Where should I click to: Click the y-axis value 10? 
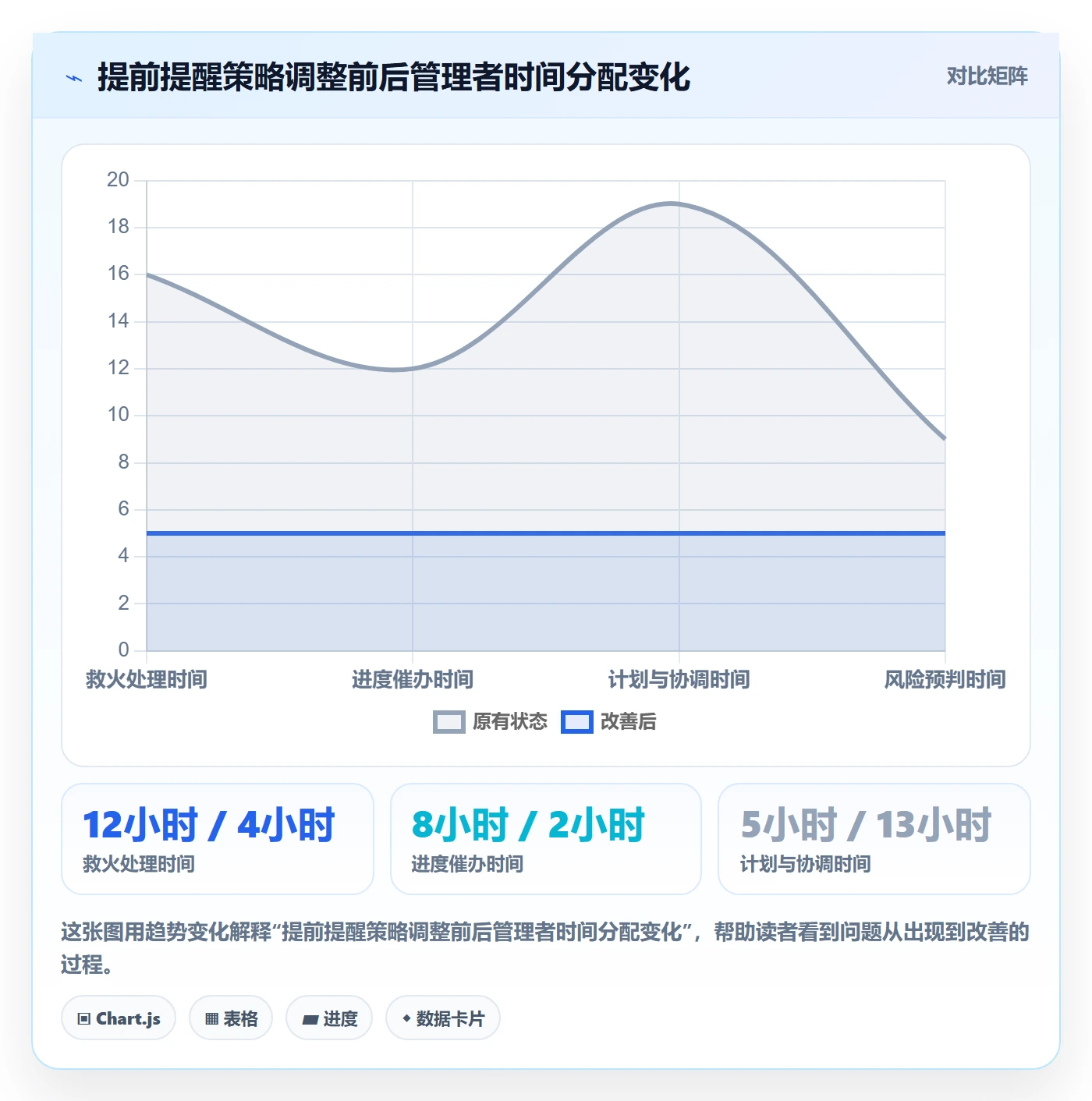pyautogui.click(x=118, y=414)
